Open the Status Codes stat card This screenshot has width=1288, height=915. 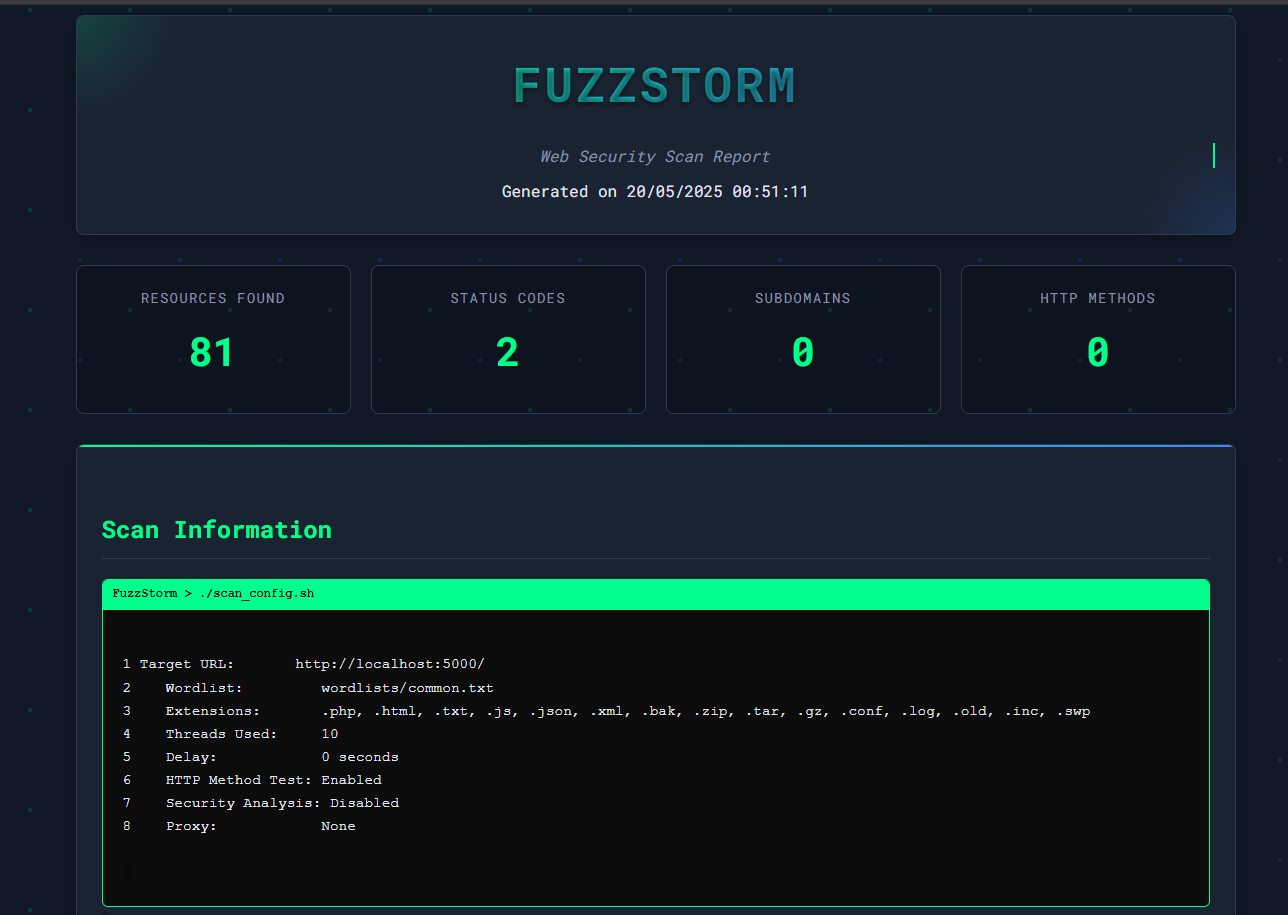coord(508,339)
